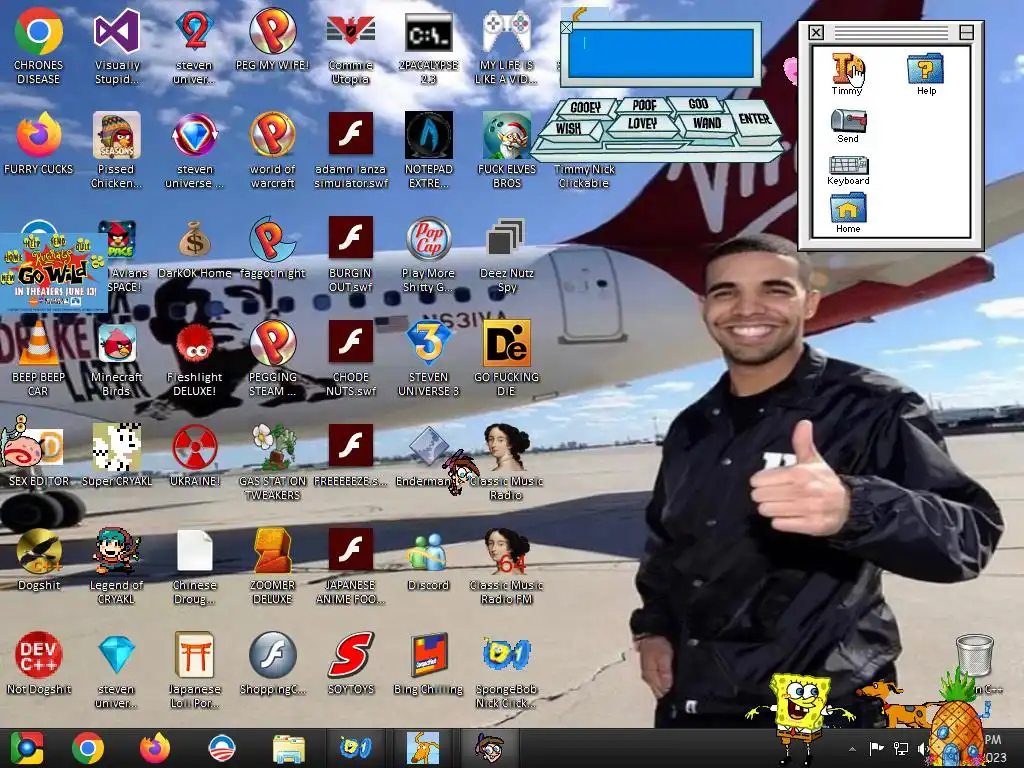The width and height of the screenshot is (1024, 768).
Task: Open the DarkOK Home money bag icon
Action: [x=195, y=239]
